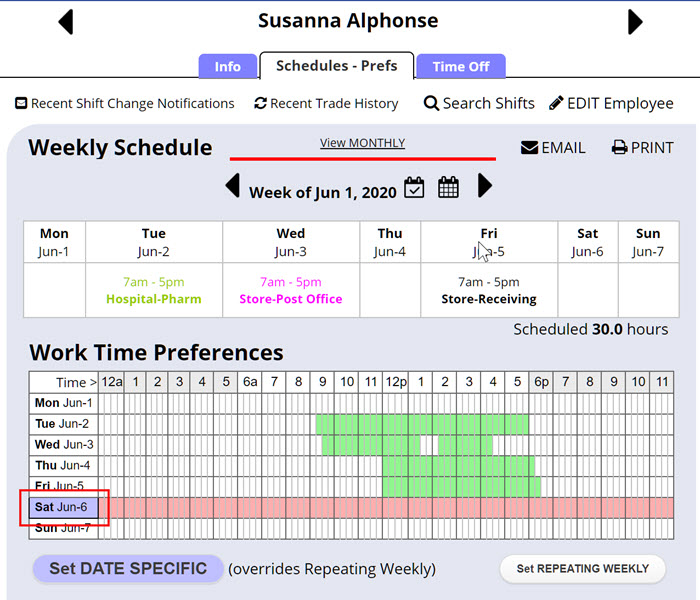The width and height of the screenshot is (700, 600).
Task: Click the EMAIL envelope icon
Action: click(x=530, y=148)
